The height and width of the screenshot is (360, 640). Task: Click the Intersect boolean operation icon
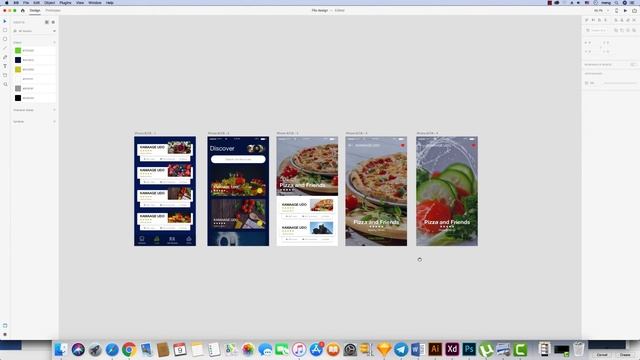coord(628,30)
